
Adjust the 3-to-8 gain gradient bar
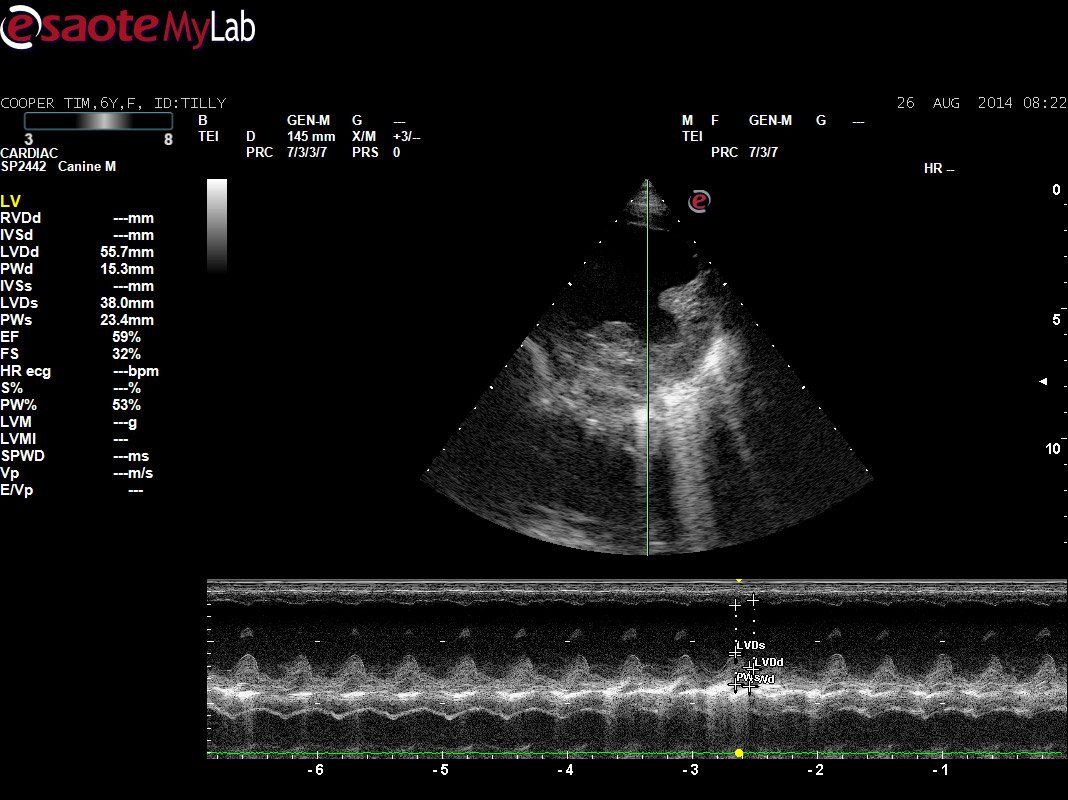click(x=97, y=120)
